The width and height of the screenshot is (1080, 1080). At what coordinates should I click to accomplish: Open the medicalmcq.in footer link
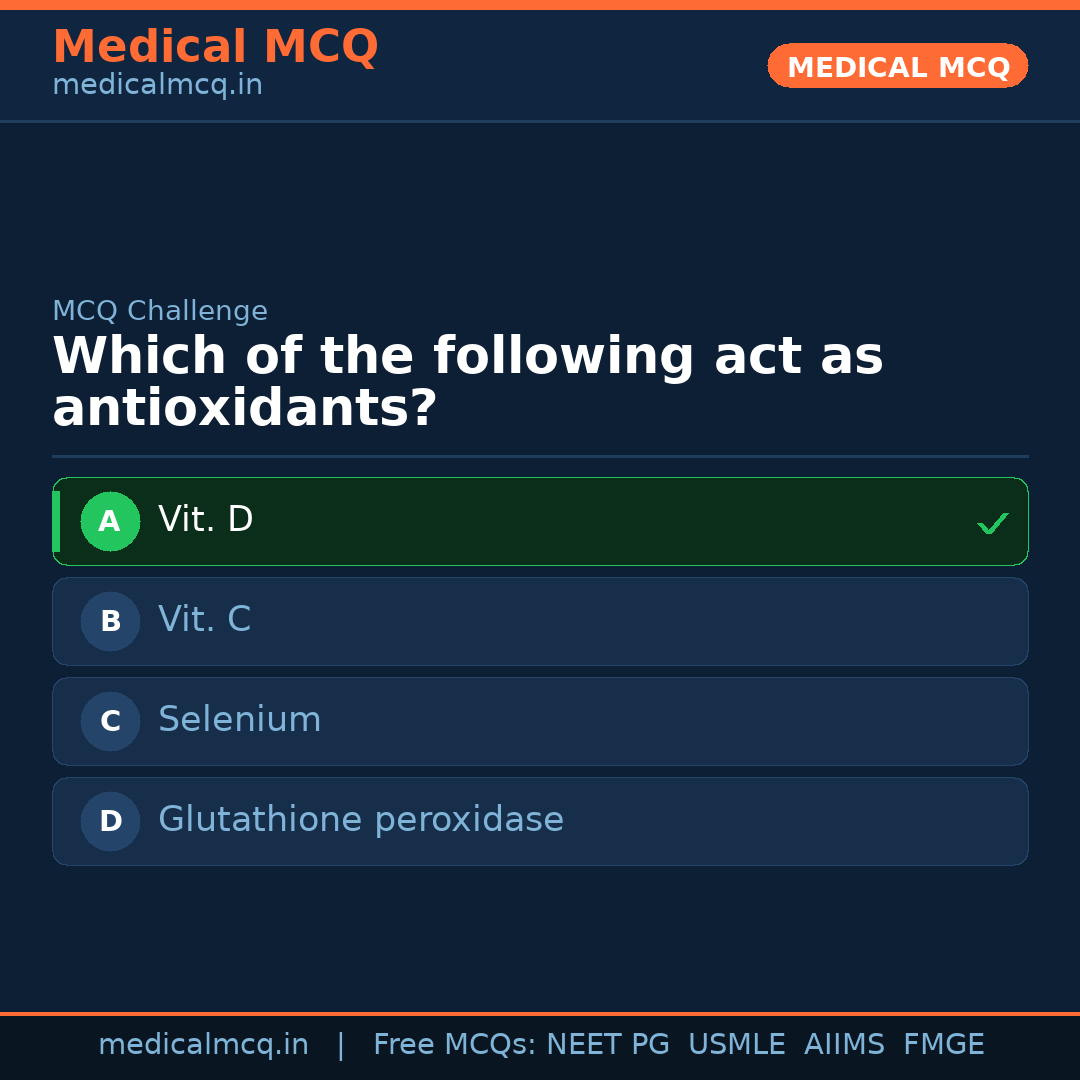(204, 1044)
